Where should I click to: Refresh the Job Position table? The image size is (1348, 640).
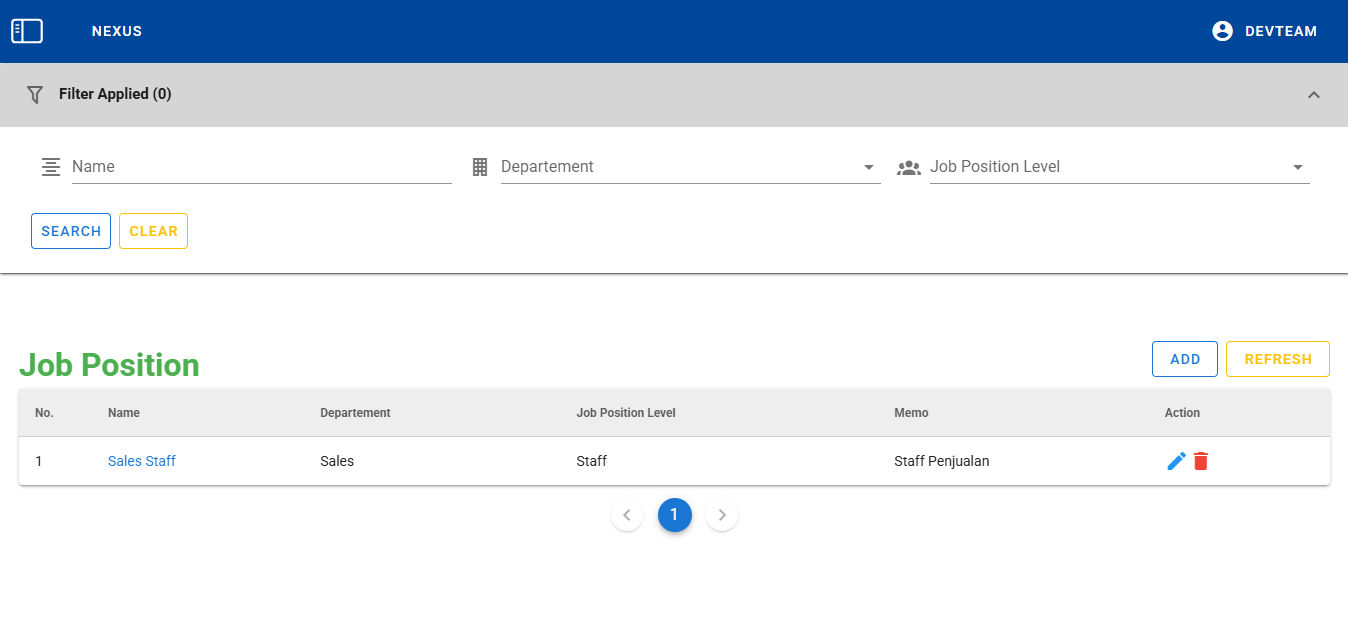click(1277, 359)
